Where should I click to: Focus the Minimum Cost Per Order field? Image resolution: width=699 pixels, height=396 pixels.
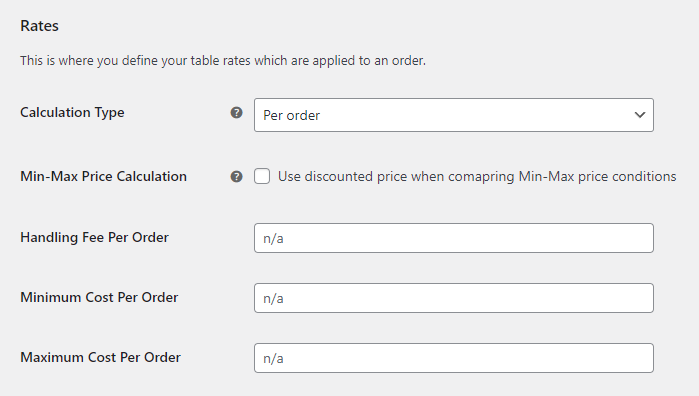tap(454, 298)
